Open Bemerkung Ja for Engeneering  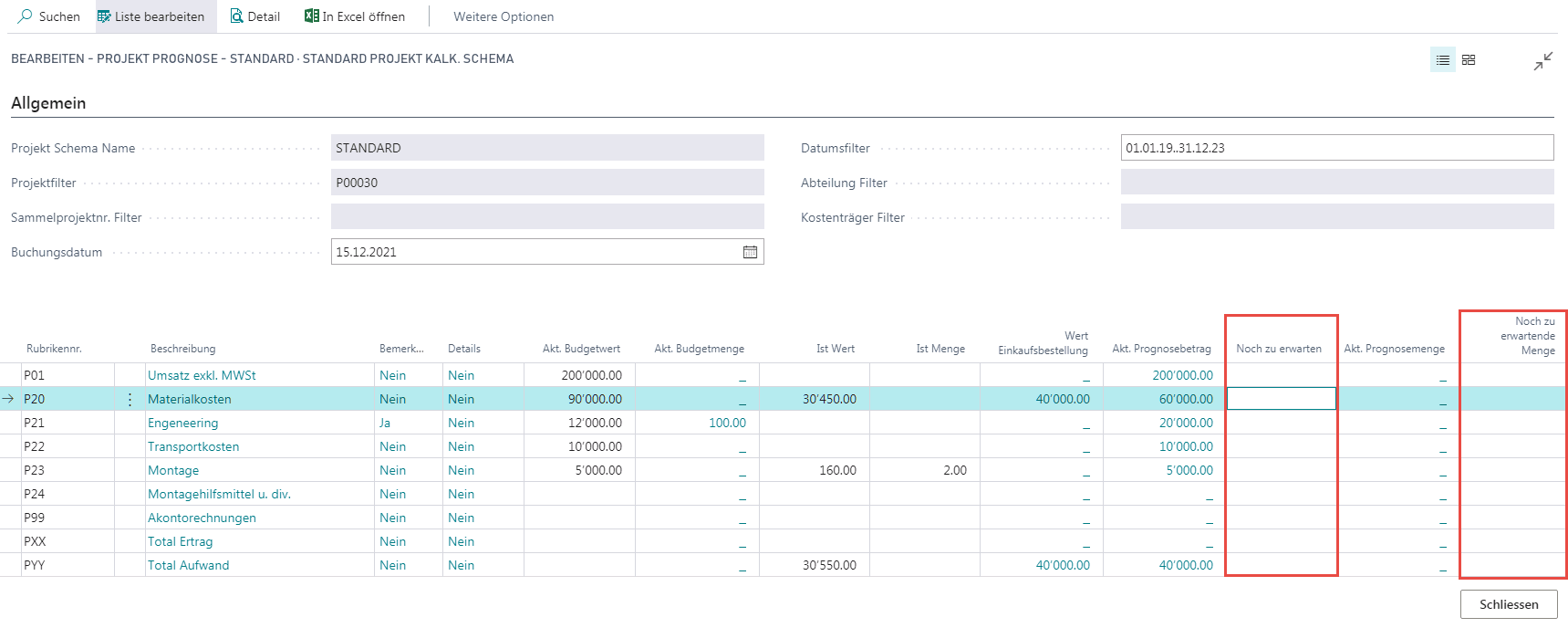[385, 423]
